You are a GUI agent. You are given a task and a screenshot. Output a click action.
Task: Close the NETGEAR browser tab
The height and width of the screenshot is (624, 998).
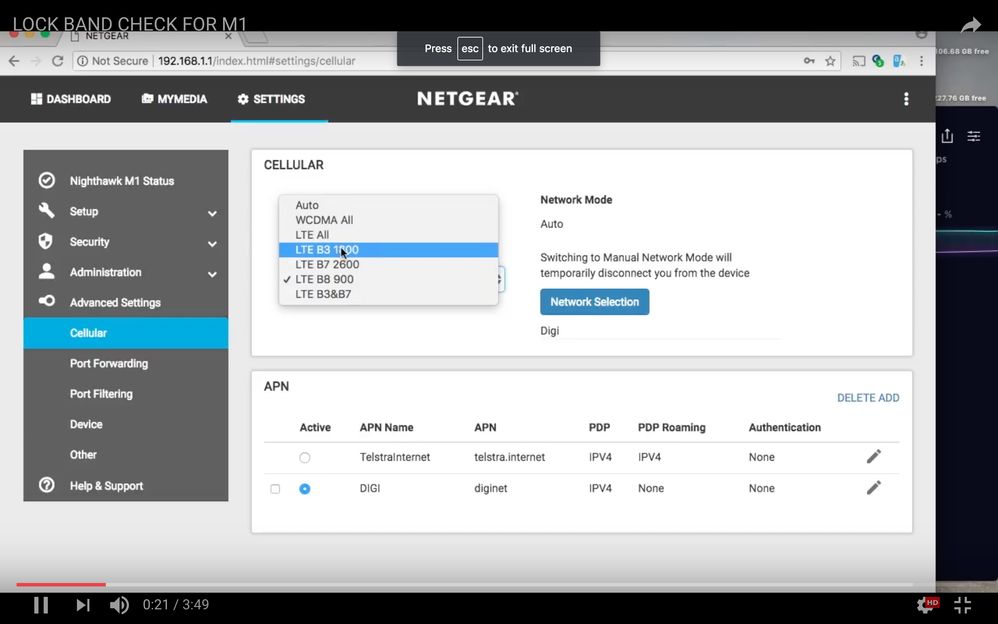point(228,36)
